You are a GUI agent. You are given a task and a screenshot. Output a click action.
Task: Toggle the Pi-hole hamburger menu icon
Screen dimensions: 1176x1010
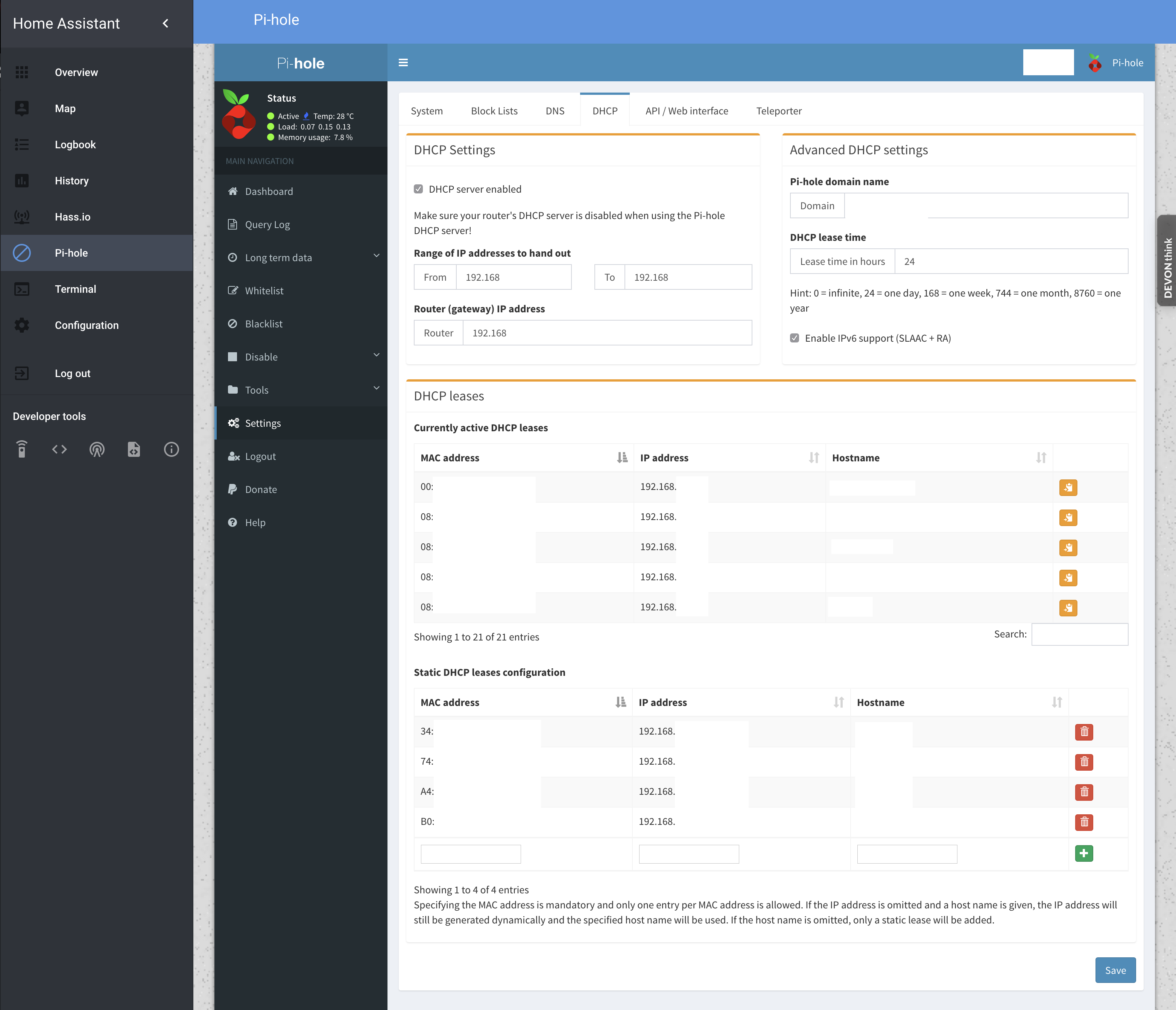pos(403,62)
